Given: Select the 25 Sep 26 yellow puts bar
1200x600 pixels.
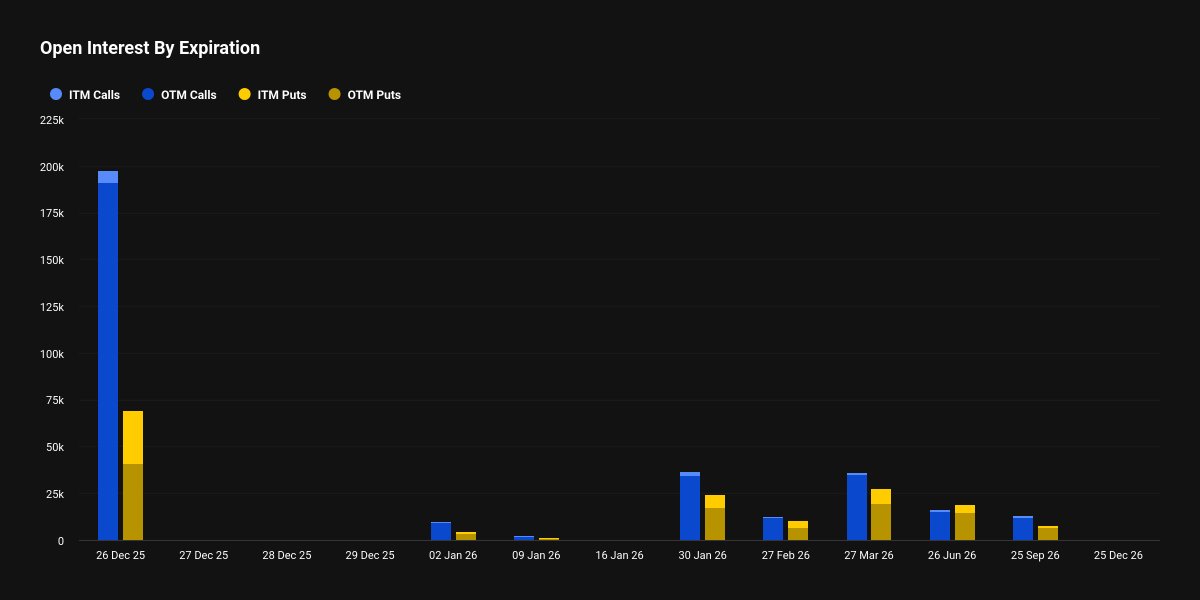Looking at the screenshot, I should pyautogui.click(x=1048, y=533).
